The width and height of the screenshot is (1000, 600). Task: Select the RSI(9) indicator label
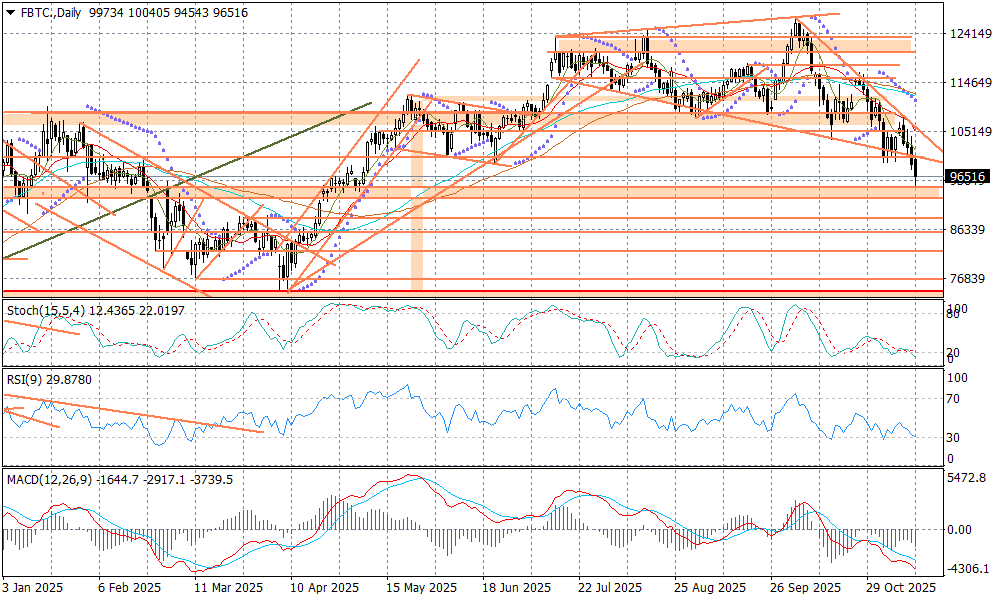coord(27,380)
